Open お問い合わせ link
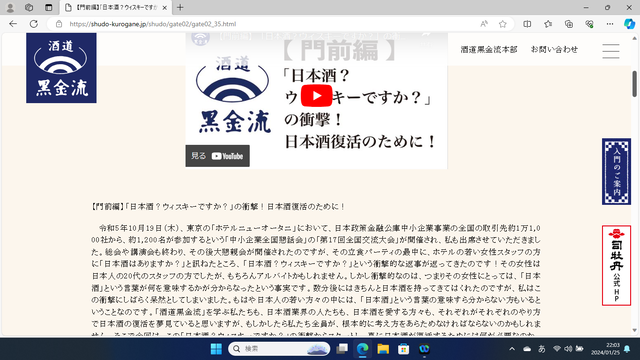The image size is (640, 360). [x=554, y=49]
